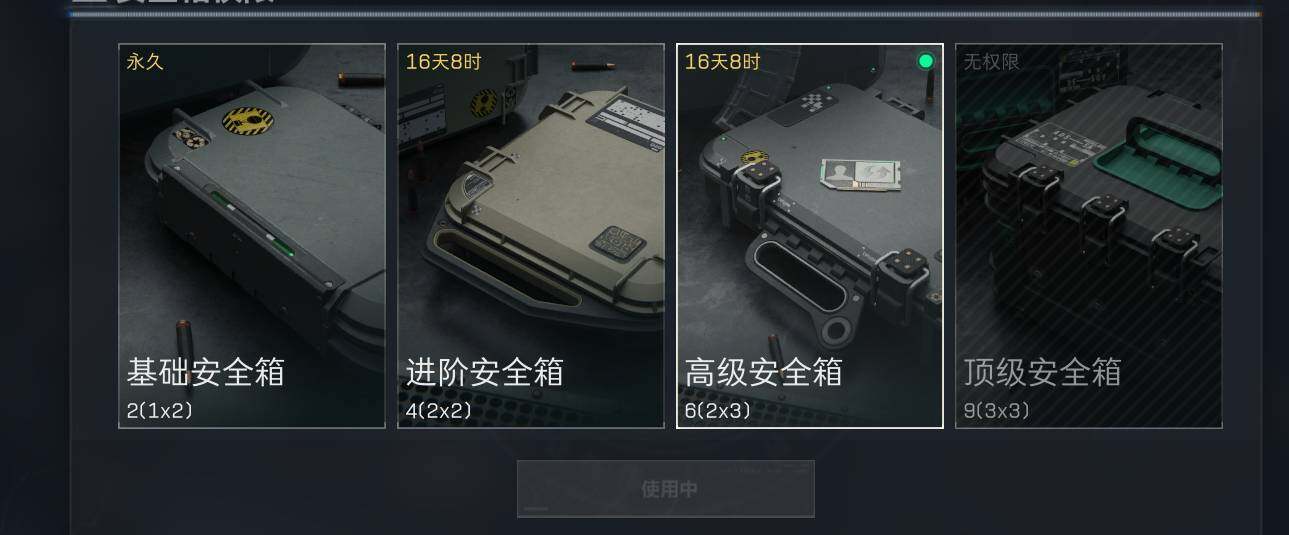Click the 无权限 tag on 顶级安全箱
The image size is (1289, 535).
pyautogui.click(x=991, y=62)
